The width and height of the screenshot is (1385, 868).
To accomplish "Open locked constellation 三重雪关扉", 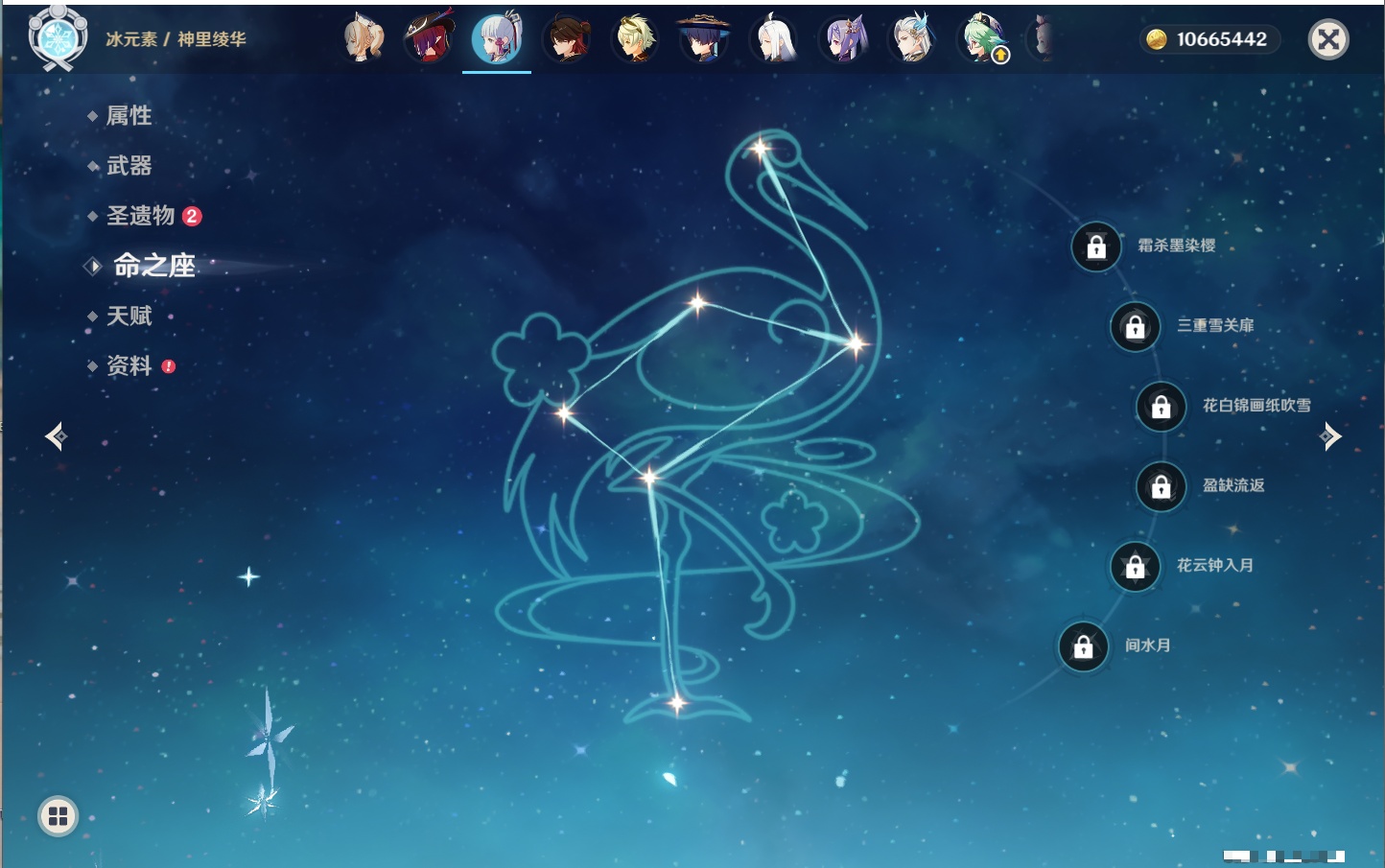I will coord(1136,326).
